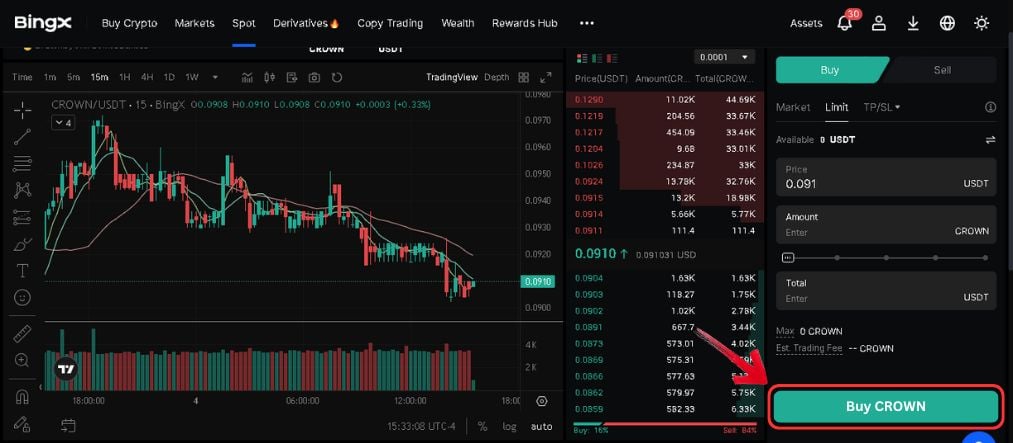Viewport: 1013px width, 443px height.
Task: Select the 1H timeframe
Action: pos(125,77)
